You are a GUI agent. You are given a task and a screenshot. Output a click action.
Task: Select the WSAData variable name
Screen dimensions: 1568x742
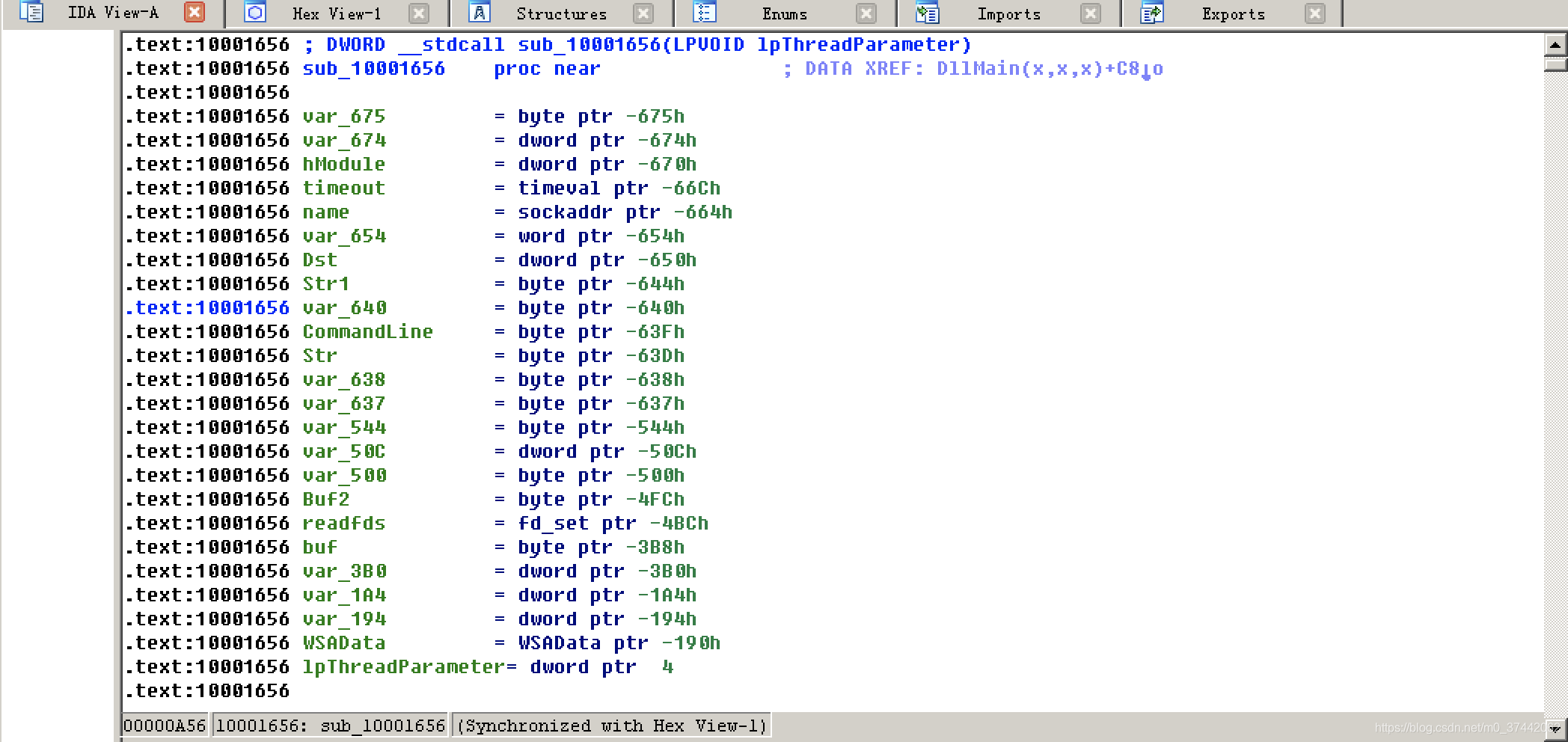(344, 643)
